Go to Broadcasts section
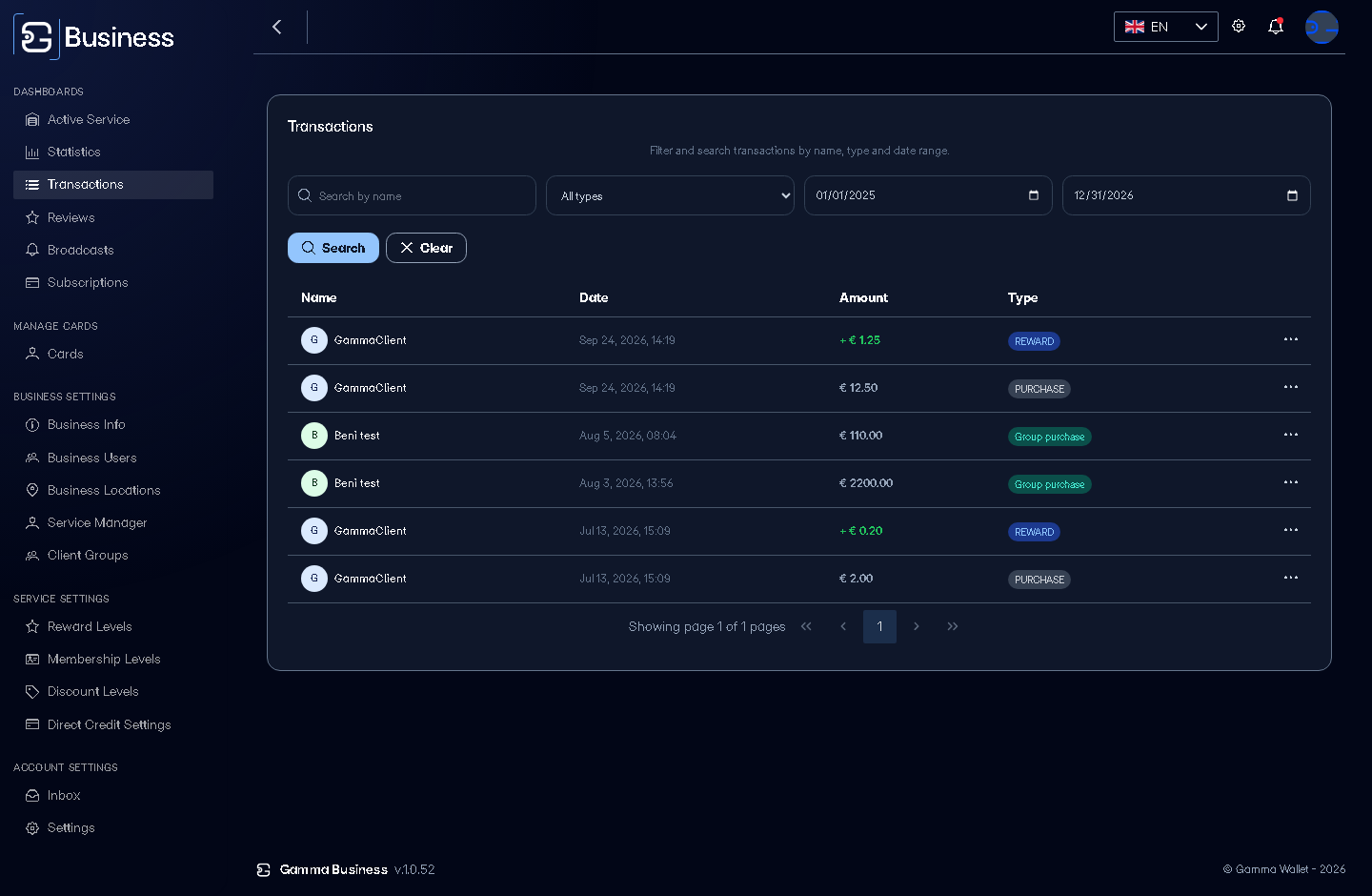 pos(113,250)
